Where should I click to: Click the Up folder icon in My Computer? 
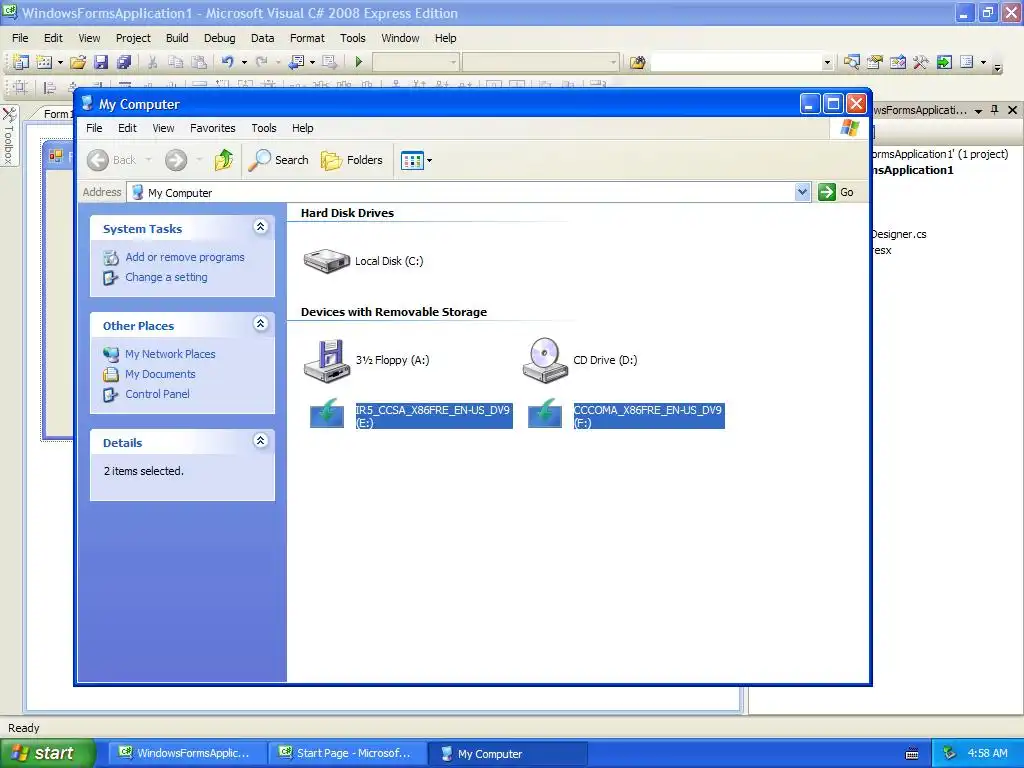click(x=223, y=160)
